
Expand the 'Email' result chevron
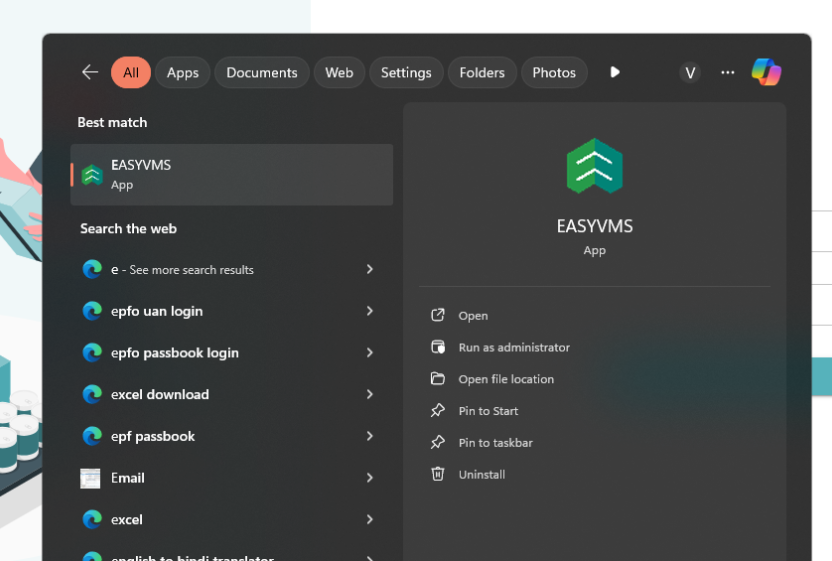click(x=370, y=478)
